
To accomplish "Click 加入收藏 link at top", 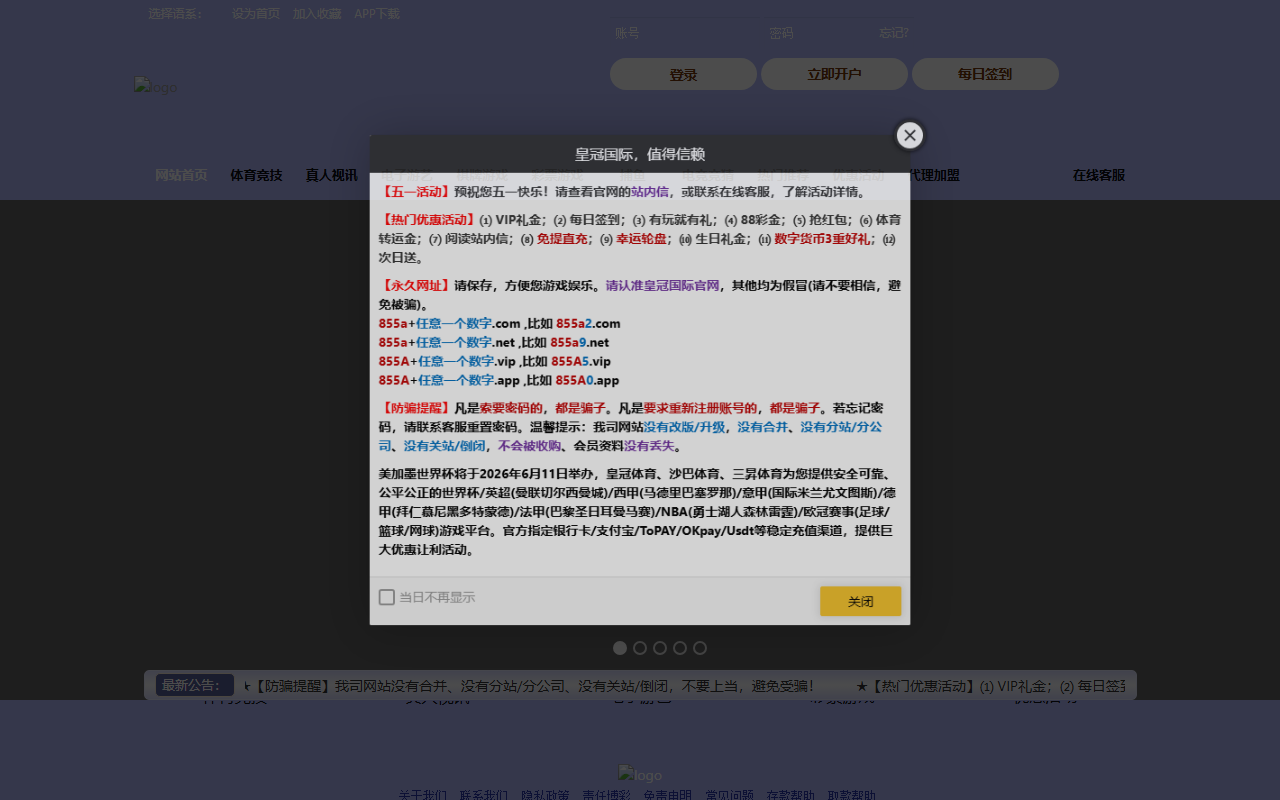I will pyautogui.click(x=317, y=14).
